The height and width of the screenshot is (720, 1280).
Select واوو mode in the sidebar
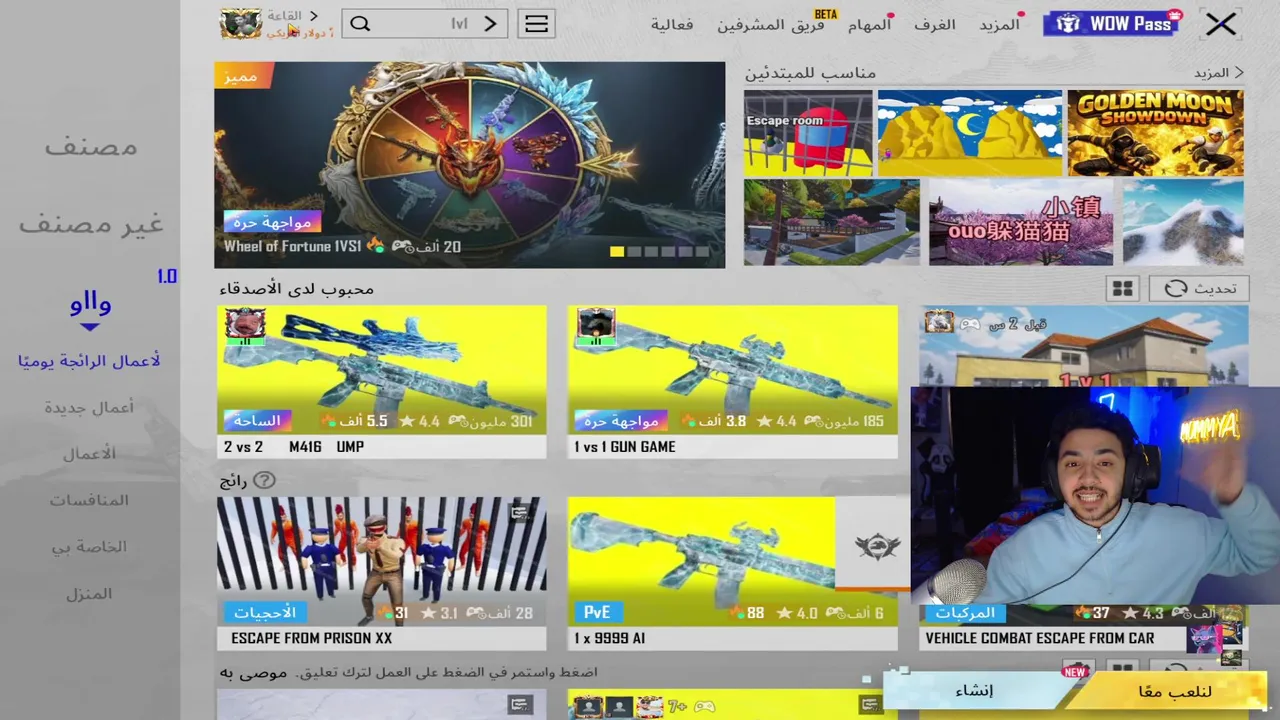pyautogui.click(x=90, y=302)
